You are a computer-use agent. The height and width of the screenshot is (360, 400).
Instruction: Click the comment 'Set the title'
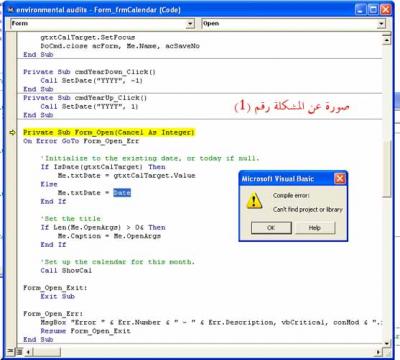[71, 219]
